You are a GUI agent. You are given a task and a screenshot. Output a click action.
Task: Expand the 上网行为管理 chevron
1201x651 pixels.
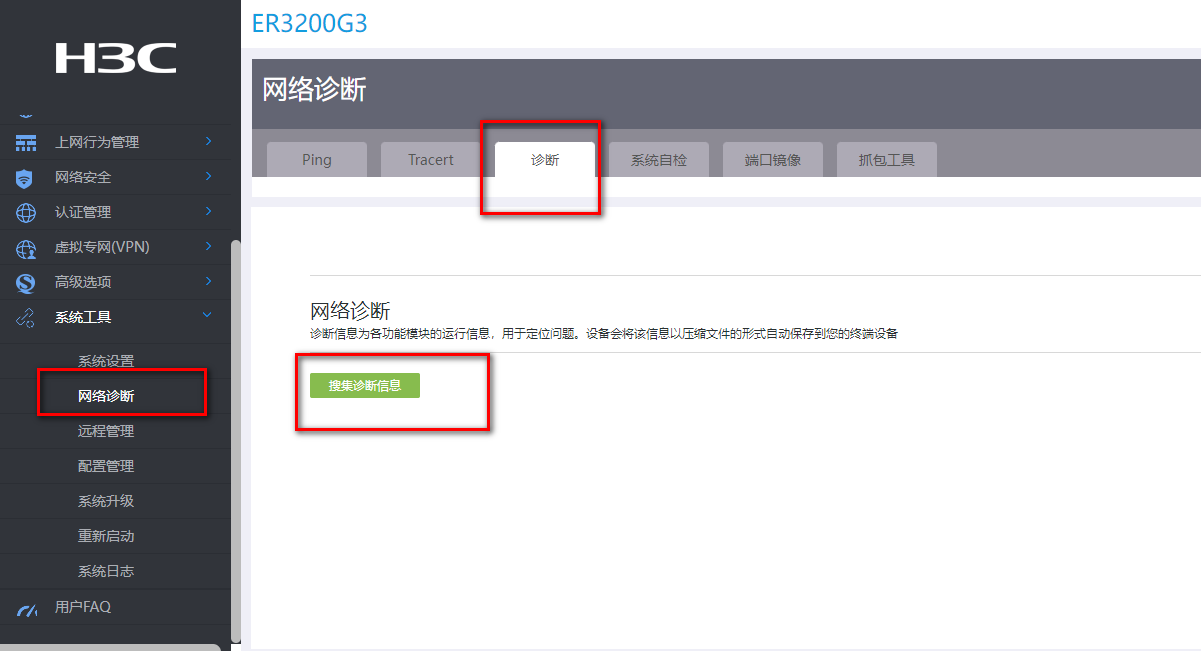208,141
